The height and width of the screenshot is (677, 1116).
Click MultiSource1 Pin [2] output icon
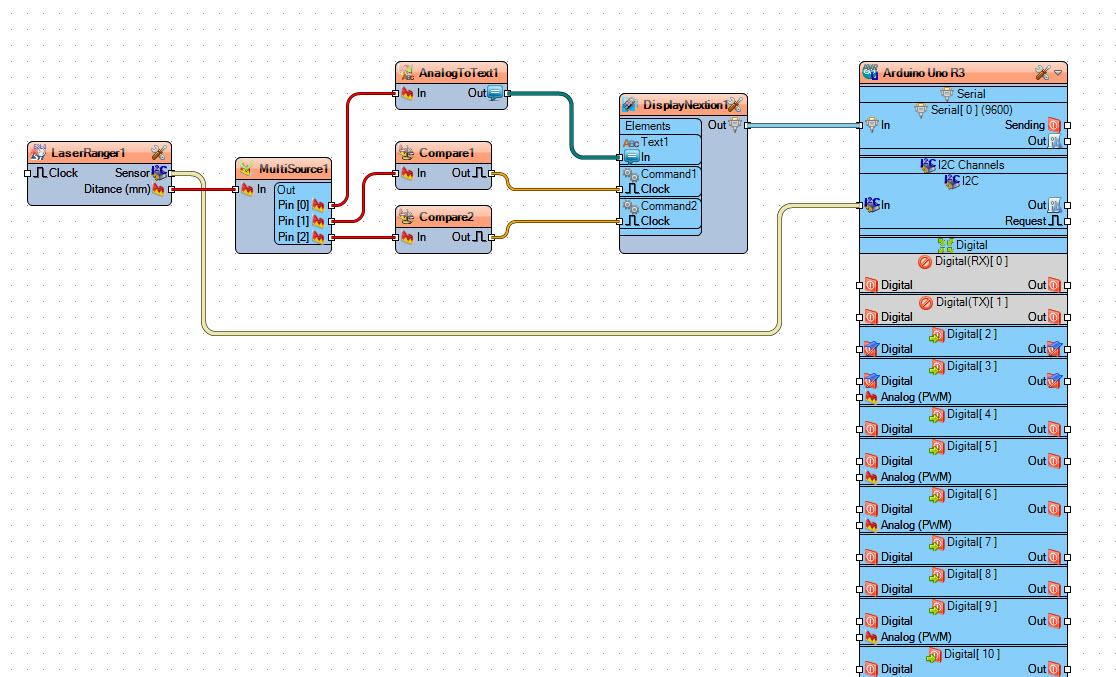[318, 237]
